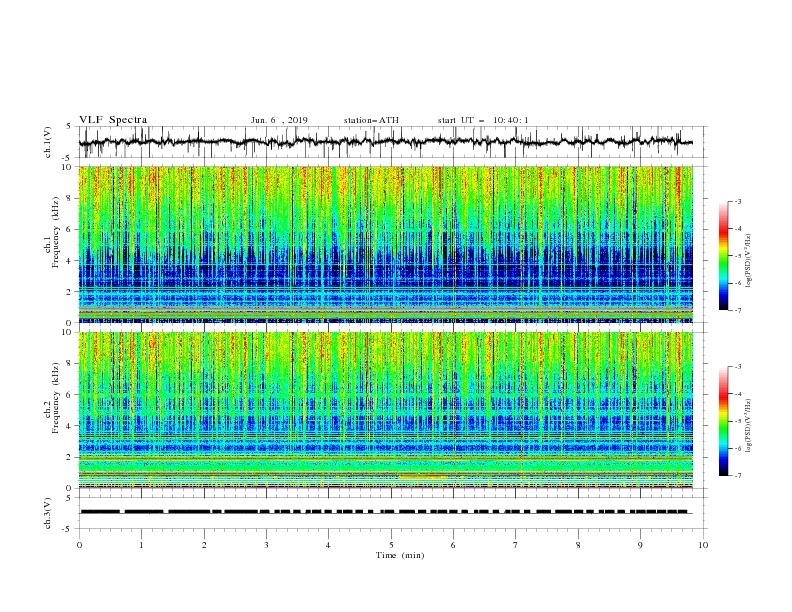This screenshot has height=612, width=792.
Task: Click inside the ch.1 spectrogram panel
Action: [386, 244]
